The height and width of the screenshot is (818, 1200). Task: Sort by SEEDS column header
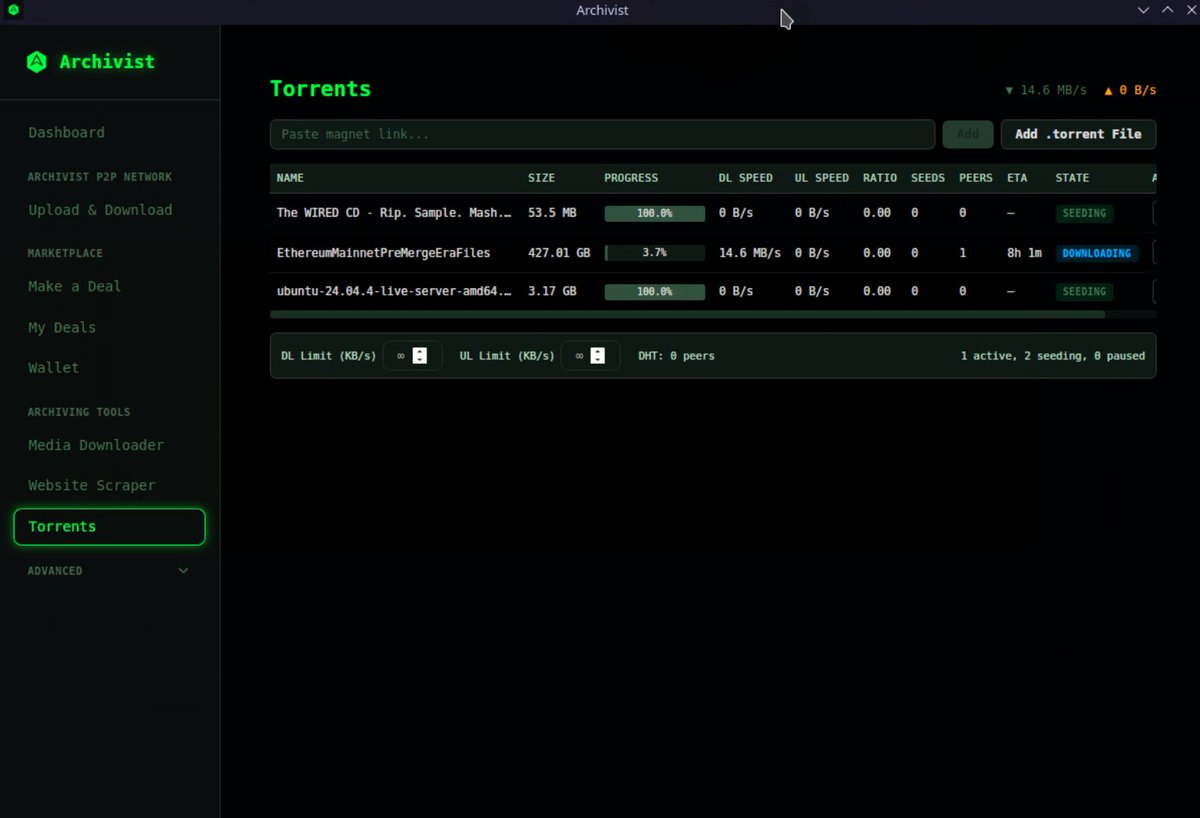[928, 178]
